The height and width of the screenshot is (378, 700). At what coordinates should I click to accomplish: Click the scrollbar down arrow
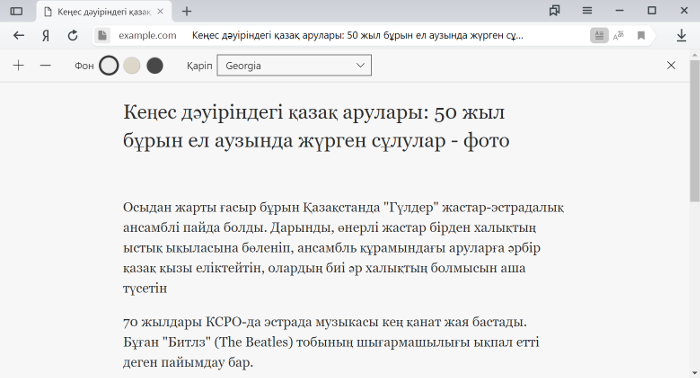click(695, 373)
